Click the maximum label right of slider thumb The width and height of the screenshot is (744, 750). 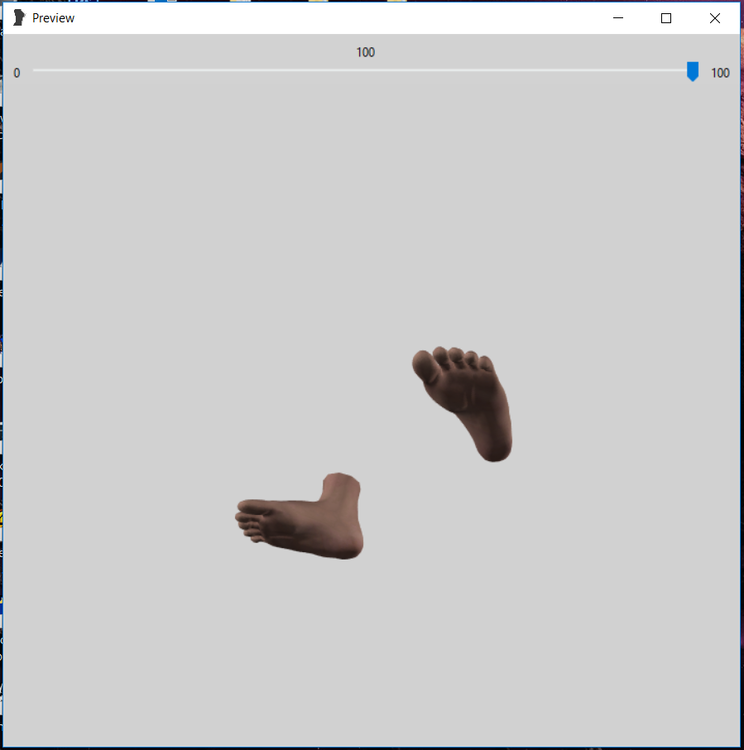[x=720, y=73]
